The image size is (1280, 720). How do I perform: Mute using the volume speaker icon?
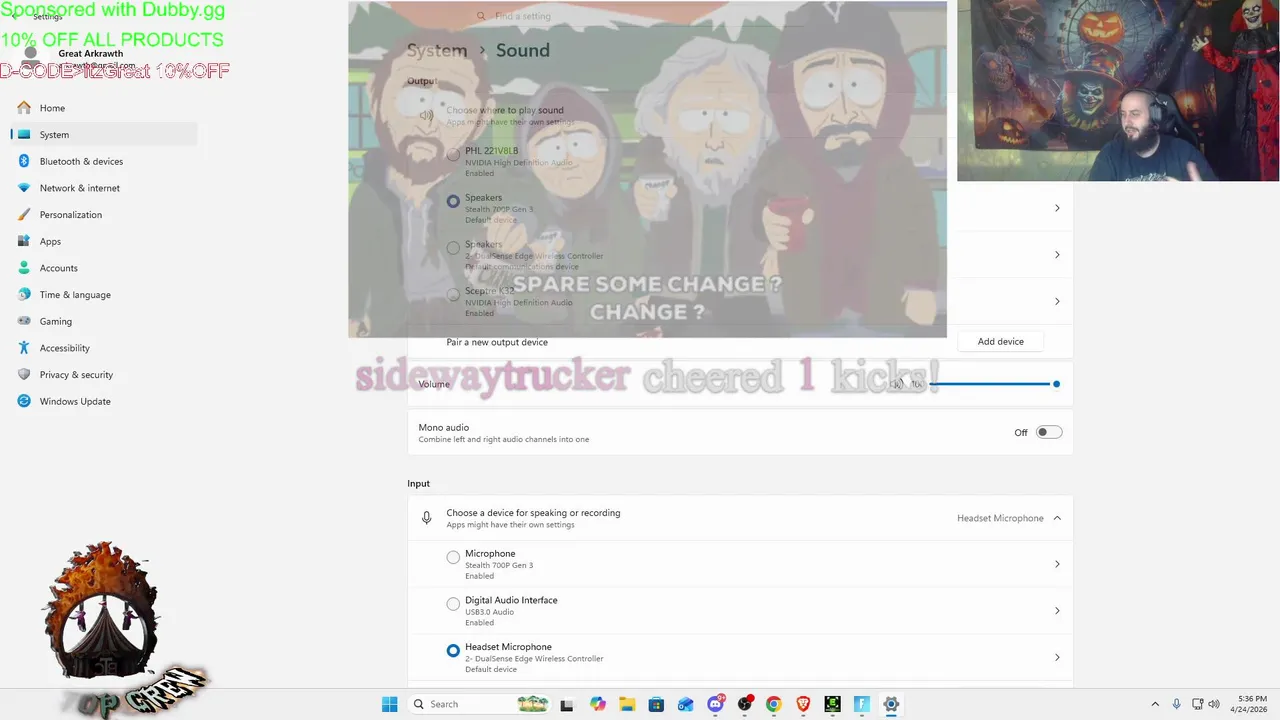point(898,384)
